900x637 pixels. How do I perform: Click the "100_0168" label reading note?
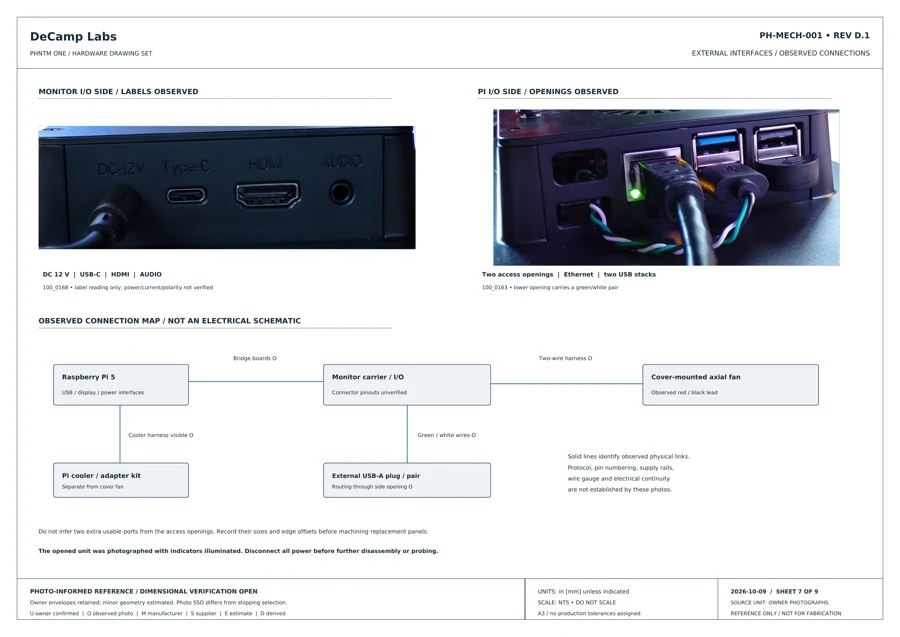click(x=127, y=288)
